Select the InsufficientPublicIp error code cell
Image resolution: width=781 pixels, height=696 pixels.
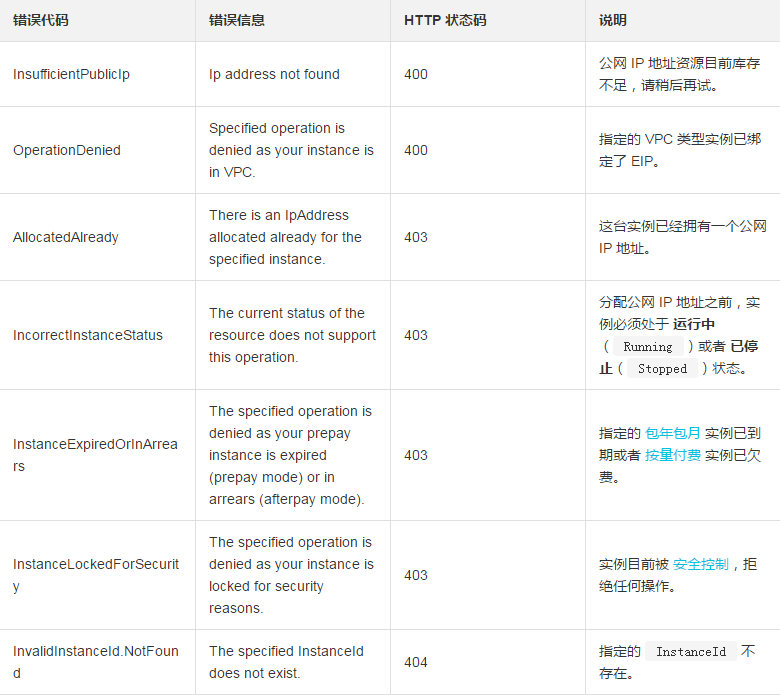click(x=71, y=74)
